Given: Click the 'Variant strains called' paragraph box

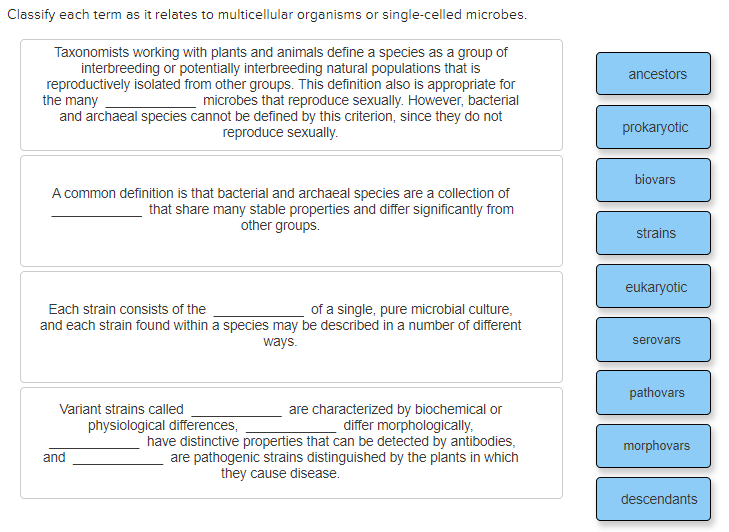Looking at the screenshot, I should (x=292, y=443).
